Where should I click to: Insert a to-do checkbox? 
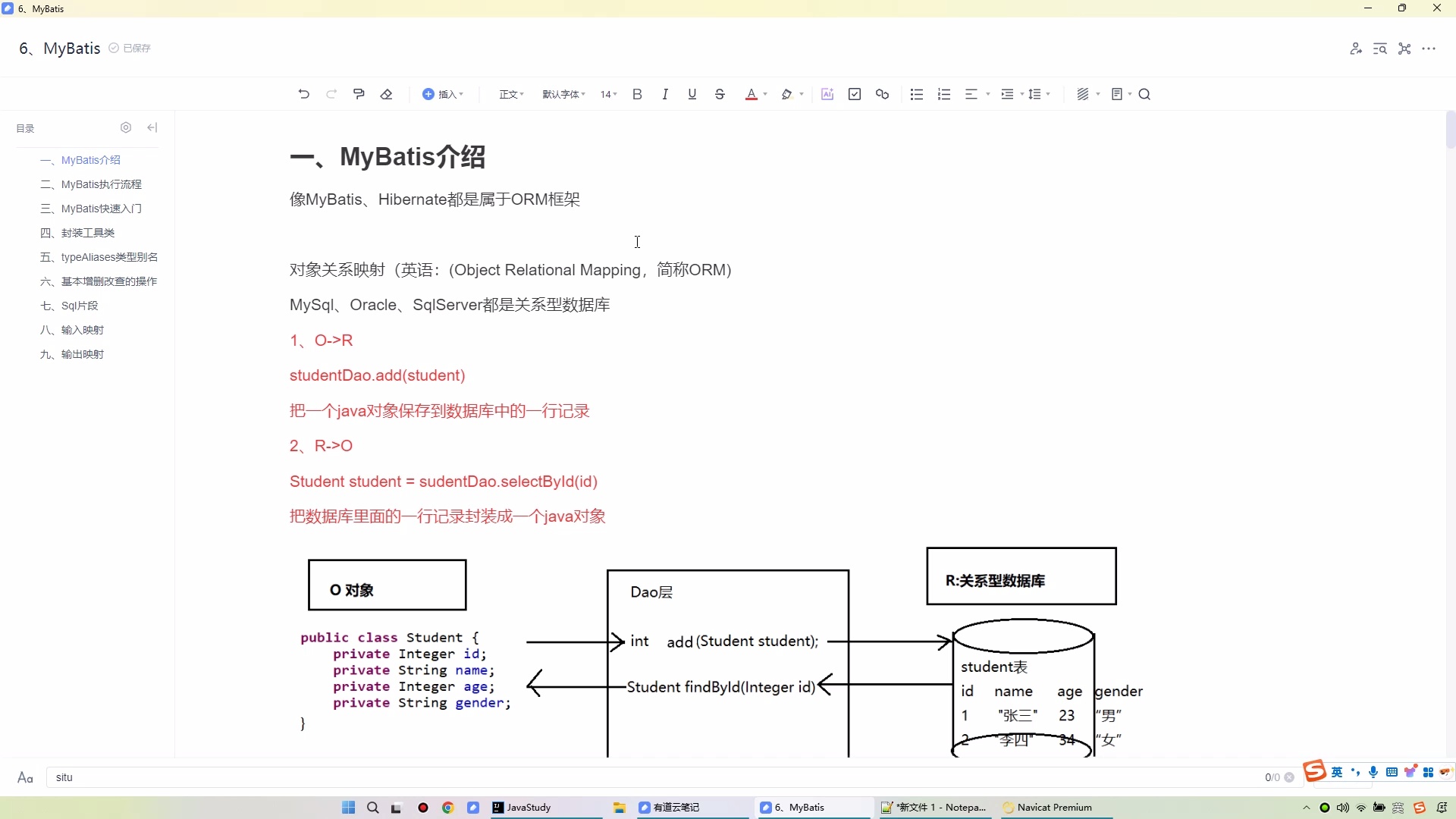point(855,93)
